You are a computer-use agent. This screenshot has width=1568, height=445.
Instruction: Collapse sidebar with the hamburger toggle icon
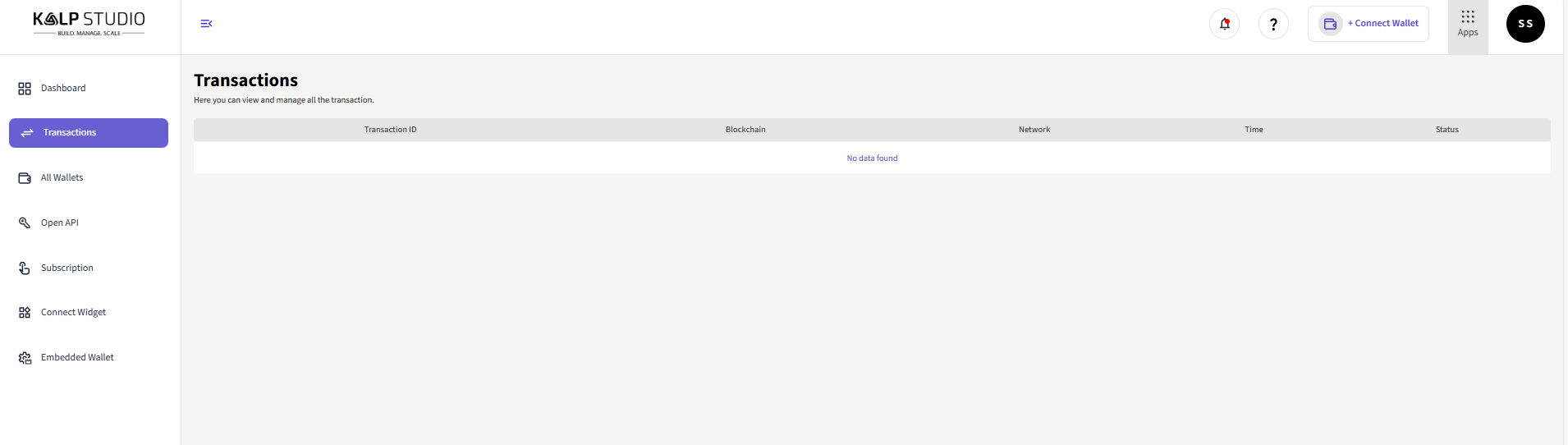[x=206, y=24]
